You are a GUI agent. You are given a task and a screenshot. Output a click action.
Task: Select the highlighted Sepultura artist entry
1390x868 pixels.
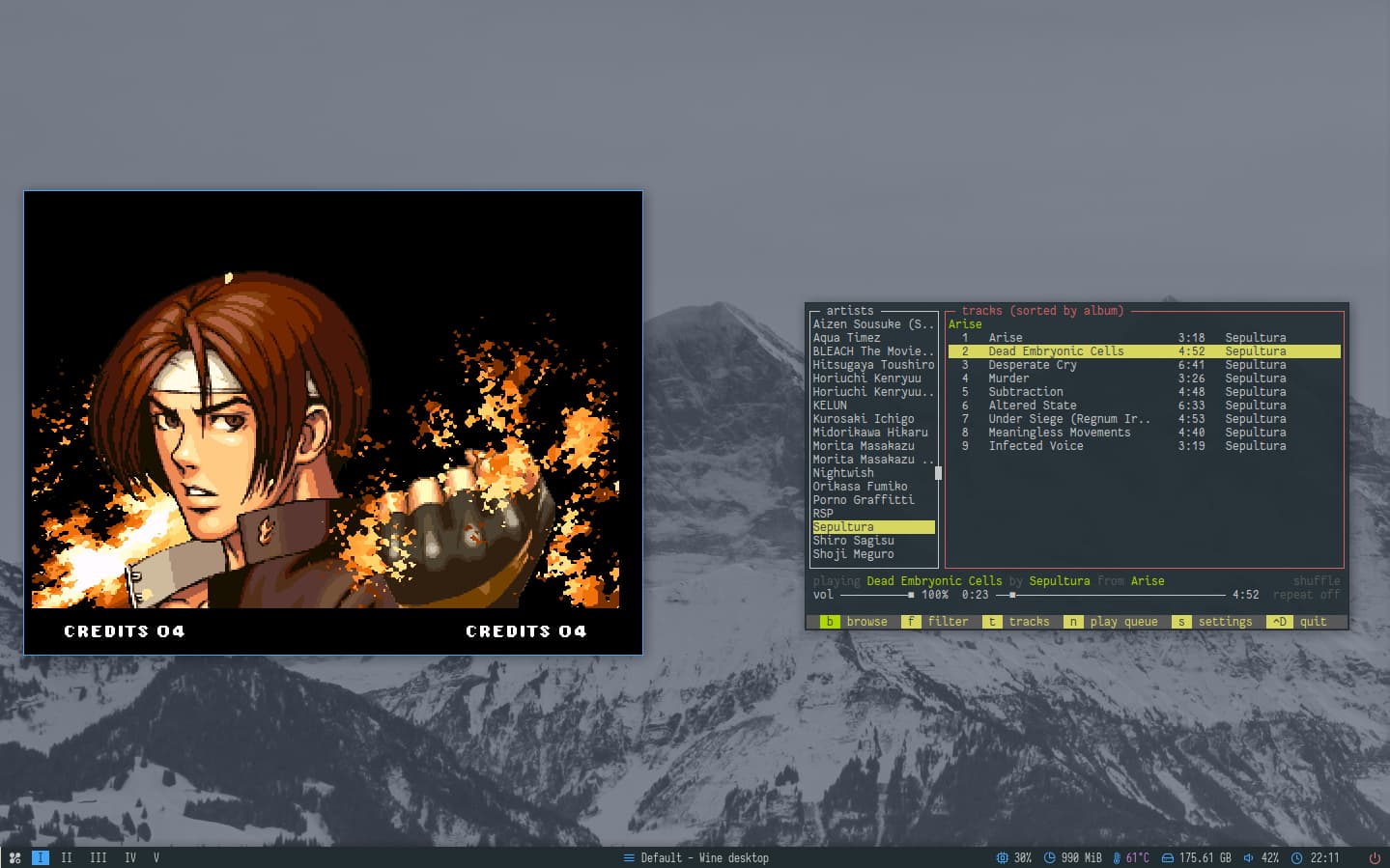tap(873, 527)
